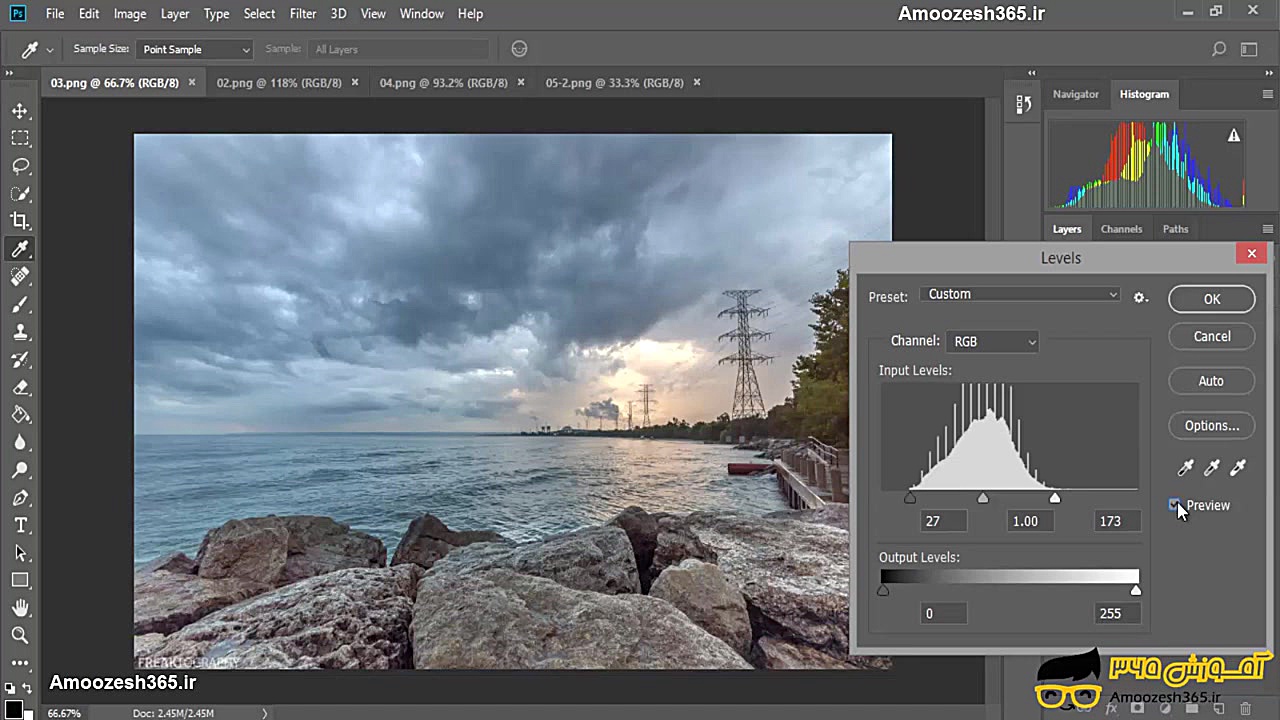Image resolution: width=1280 pixels, height=720 pixels.
Task: Open the Preset dropdown showing Custom
Action: (x=1020, y=294)
